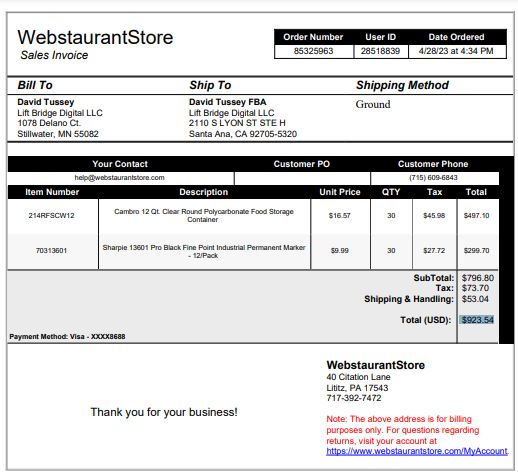Viewport: 518px width, 476px height.
Task: Click the date ordered 4/28/23 at 4:34 PM
Action: pos(456,51)
